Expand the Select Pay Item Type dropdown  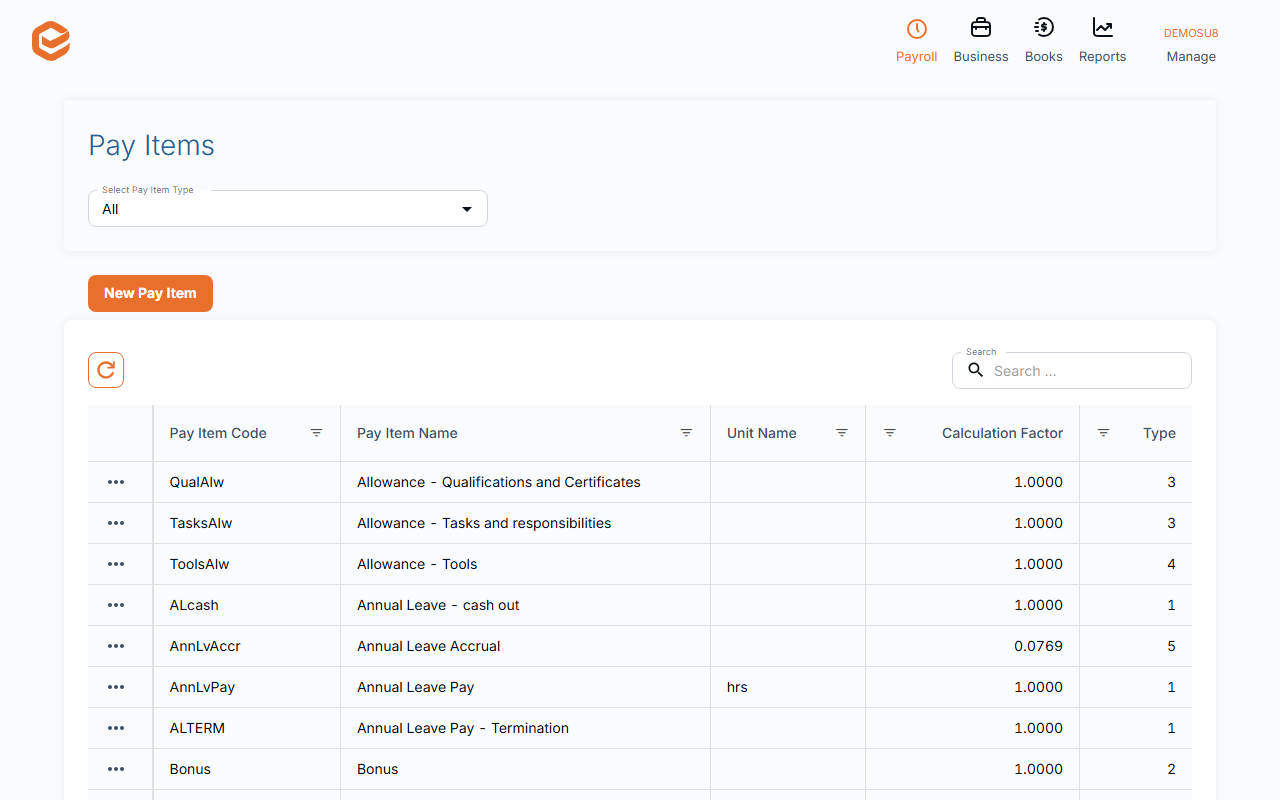288,209
